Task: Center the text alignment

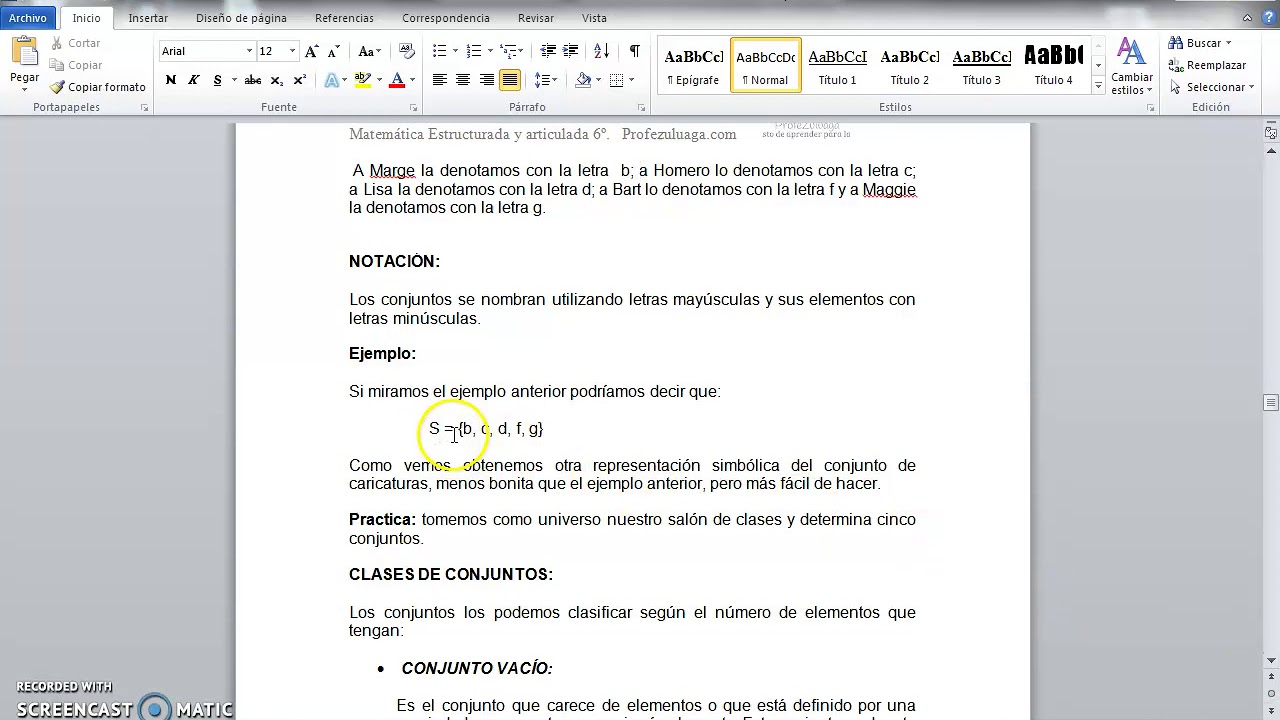Action: coord(463,80)
